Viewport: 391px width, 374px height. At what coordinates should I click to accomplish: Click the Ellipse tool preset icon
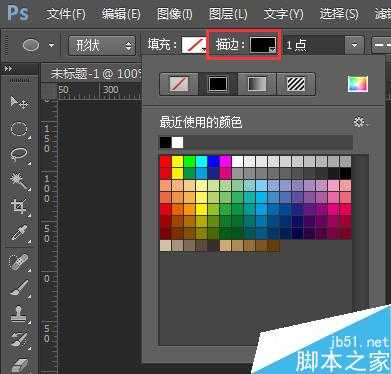coord(31,45)
